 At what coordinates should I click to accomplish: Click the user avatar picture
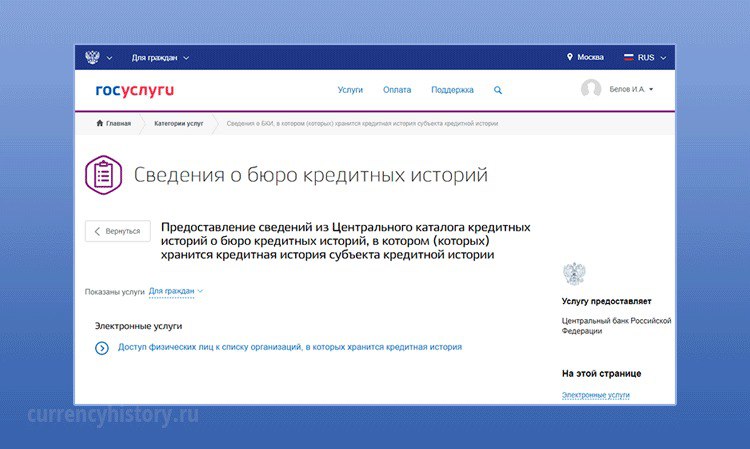[591, 89]
